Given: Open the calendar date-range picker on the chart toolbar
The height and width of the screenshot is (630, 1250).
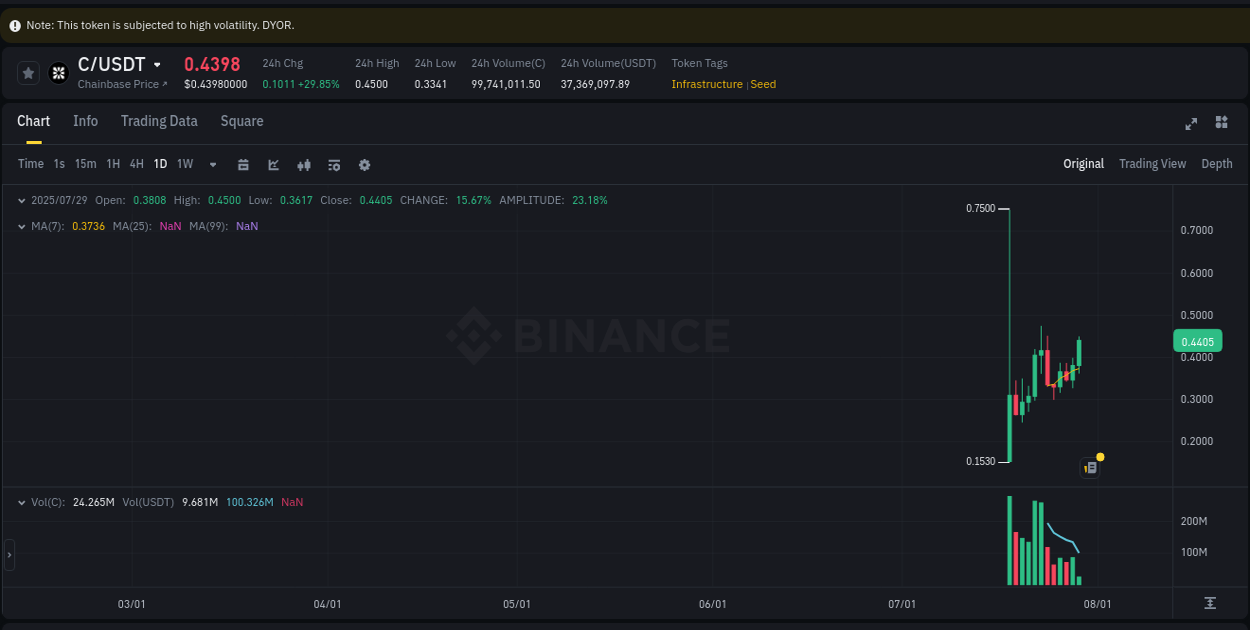Looking at the screenshot, I should (243, 164).
